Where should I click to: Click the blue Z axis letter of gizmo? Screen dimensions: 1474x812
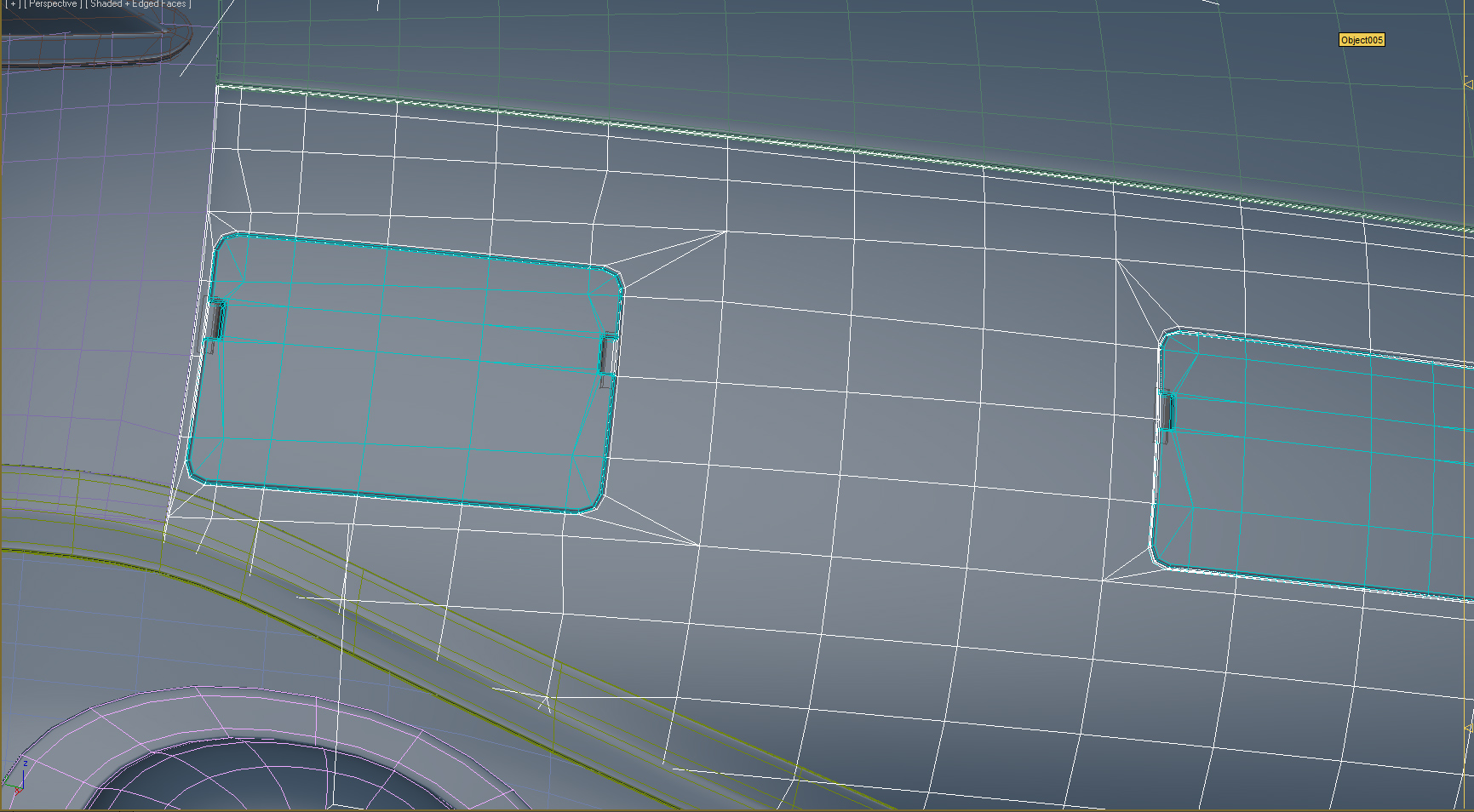coord(26,763)
